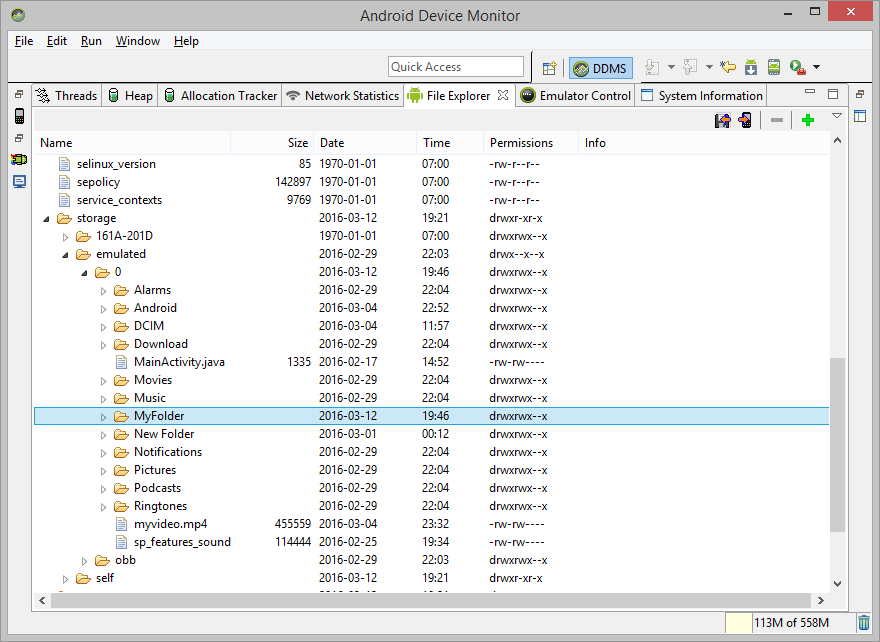The width and height of the screenshot is (880, 642).
Task: Switch to the Threads tab
Action: pos(66,95)
